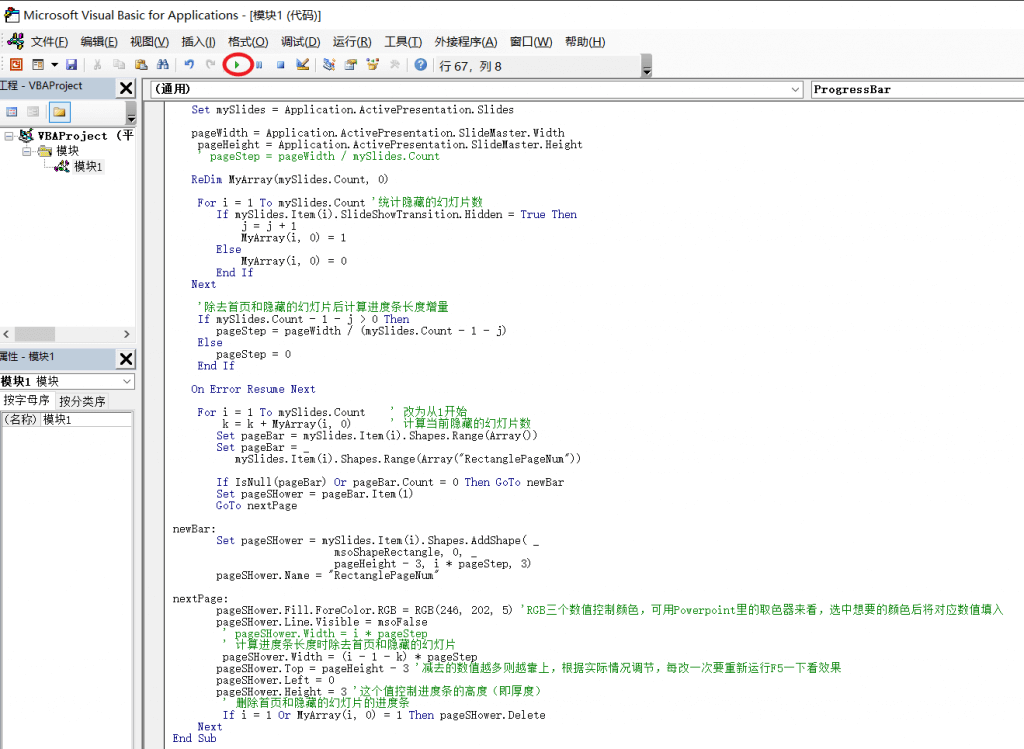1024x749 pixels.
Task: Click the 'nextPage:' label line
Action: click(200, 599)
